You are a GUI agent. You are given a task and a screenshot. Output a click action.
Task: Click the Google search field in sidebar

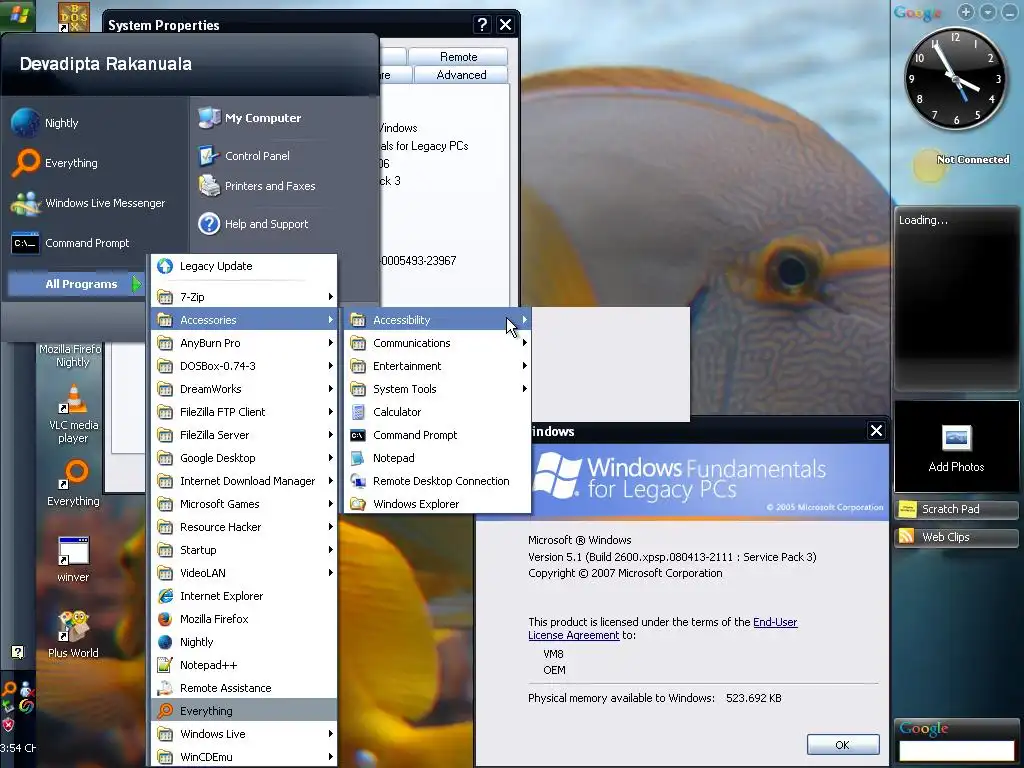[x=956, y=751]
